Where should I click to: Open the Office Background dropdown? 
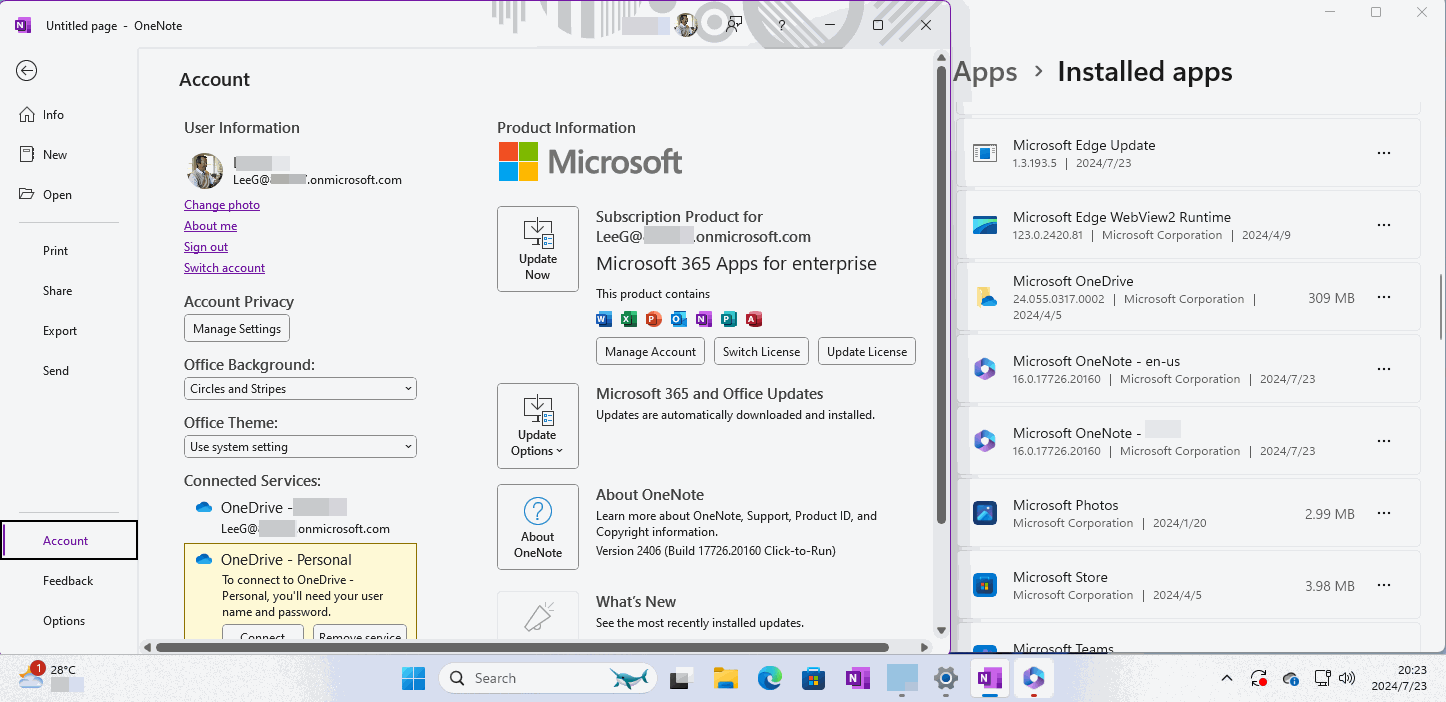pyautogui.click(x=300, y=389)
